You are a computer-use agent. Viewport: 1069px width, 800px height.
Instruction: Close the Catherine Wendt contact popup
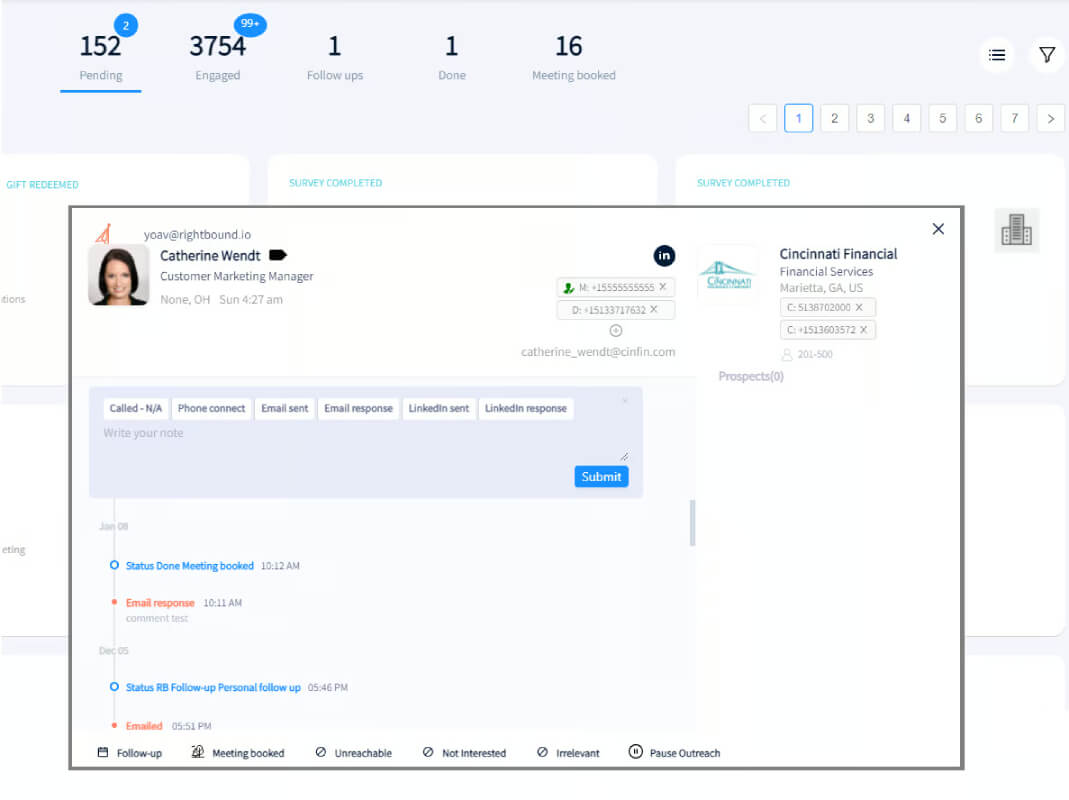[938, 229]
